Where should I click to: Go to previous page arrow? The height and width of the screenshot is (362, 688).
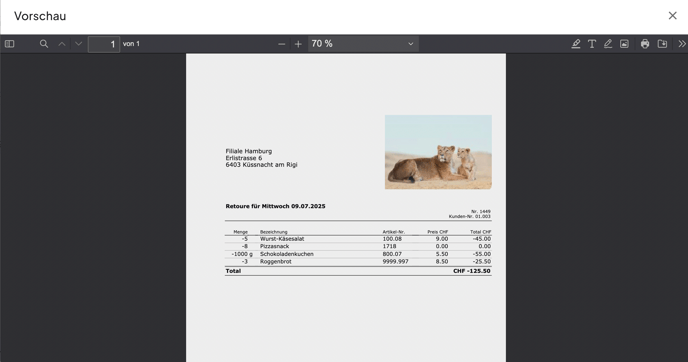pyautogui.click(x=62, y=44)
